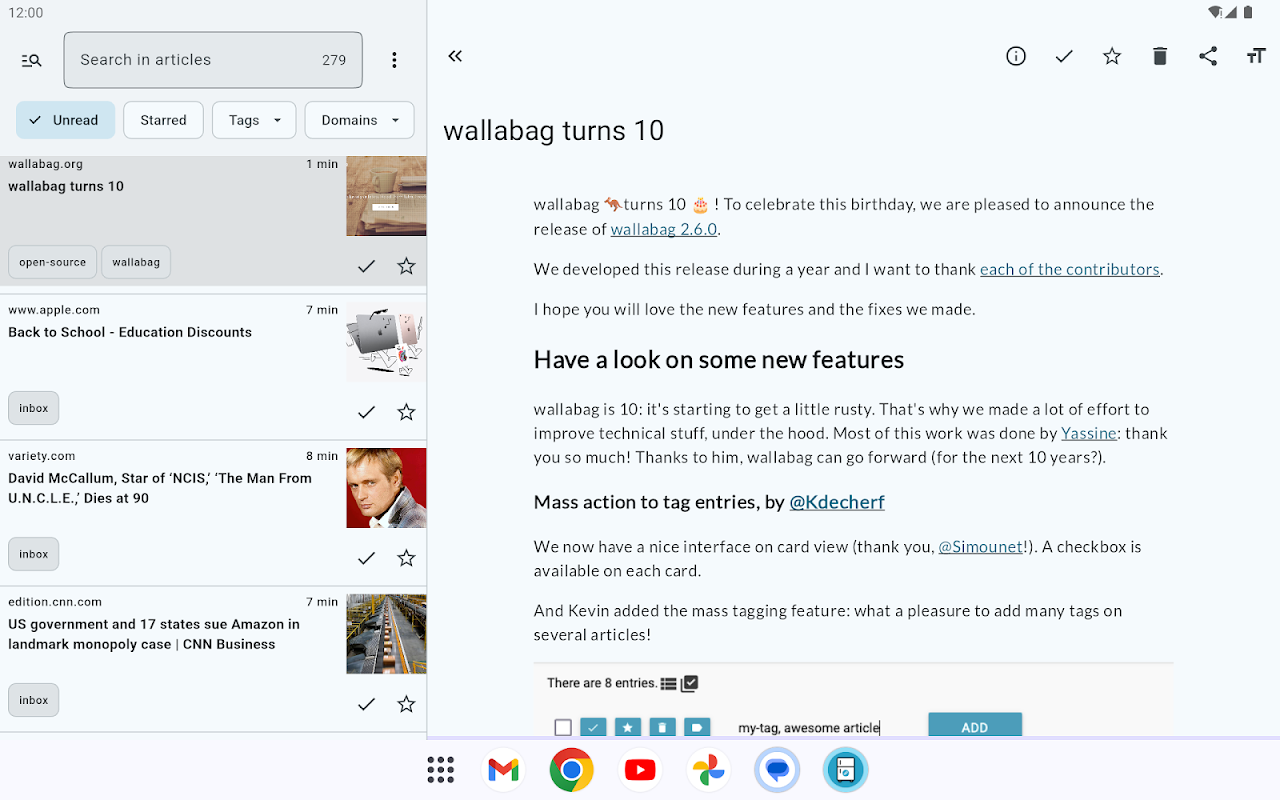Collapse the article pane with double chevron
The width and height of the screenshot is (1280, 800).
coord(455,56)
